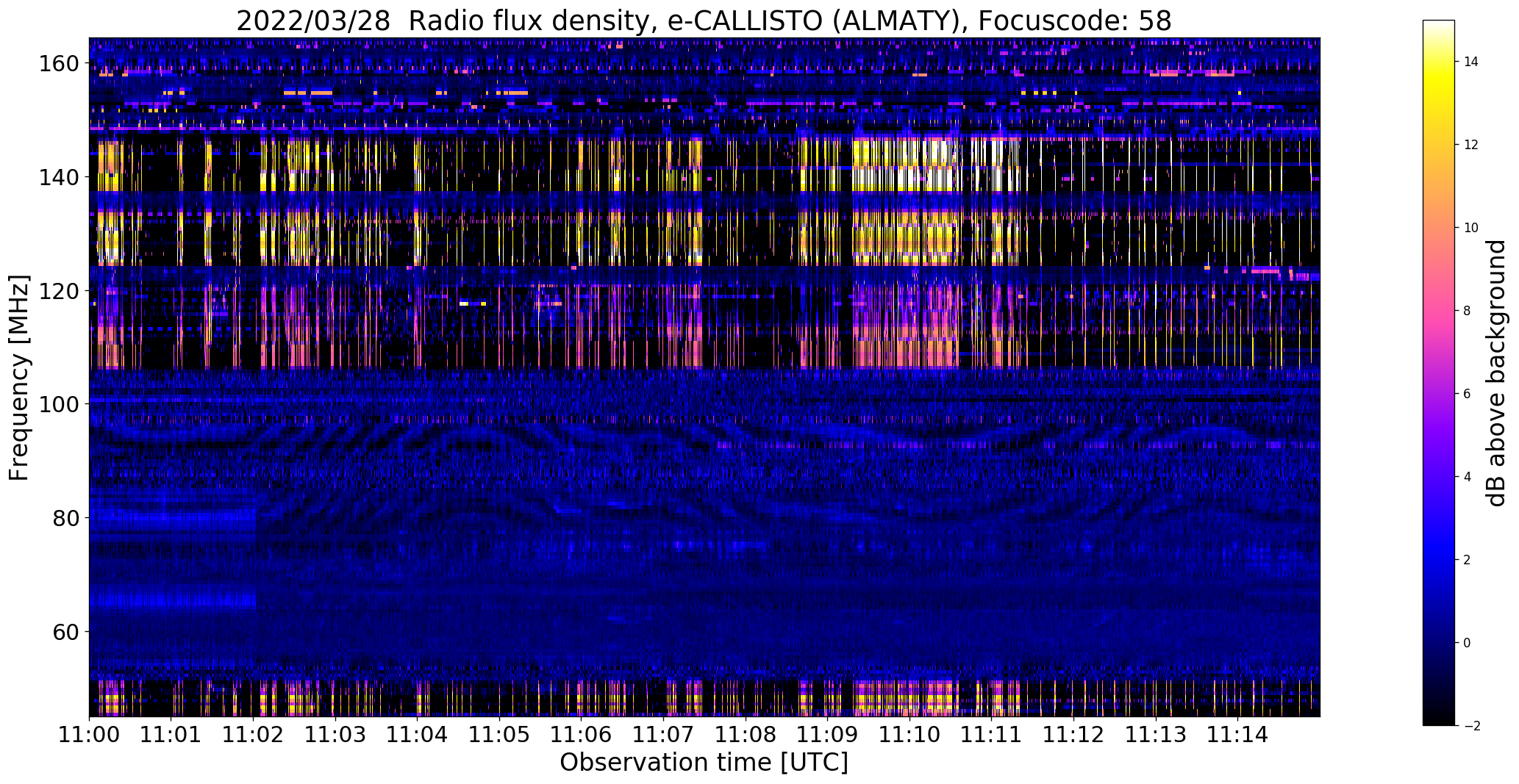Click the colorbar tick value 10
The height and width of the screenshot is (784, 1519).
1471,228
